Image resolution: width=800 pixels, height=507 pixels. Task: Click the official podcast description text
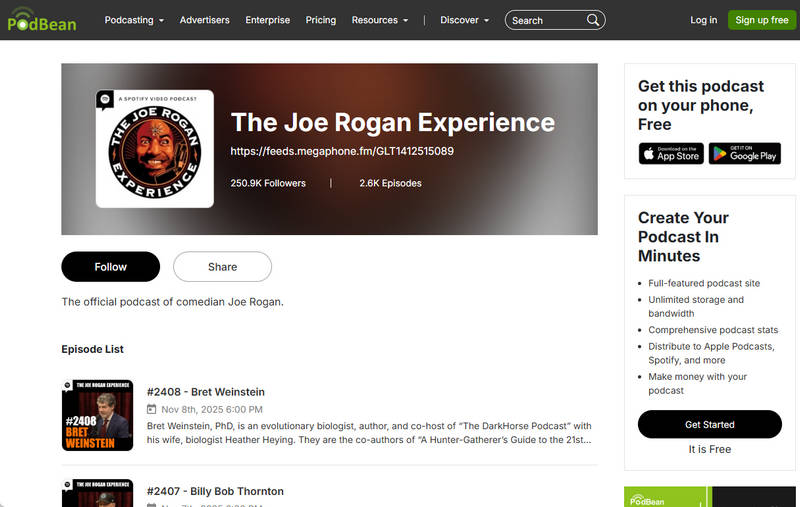(172, 302)
